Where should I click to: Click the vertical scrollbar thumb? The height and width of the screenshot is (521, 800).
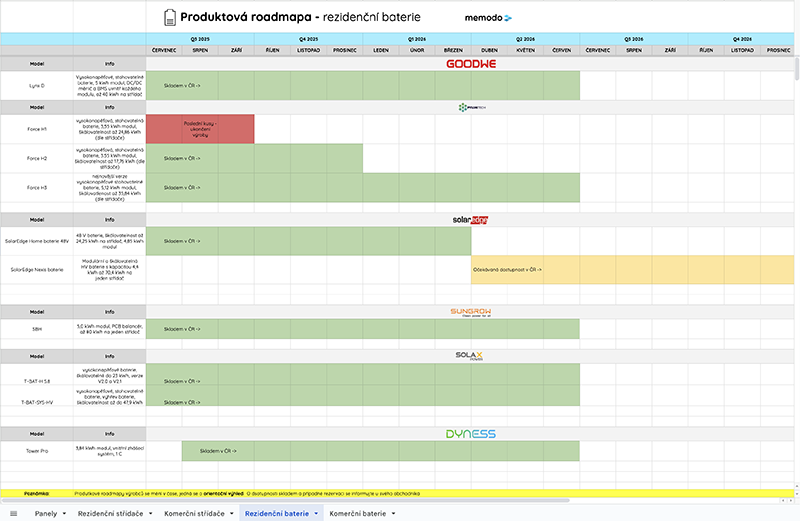(x=797, y=69)
